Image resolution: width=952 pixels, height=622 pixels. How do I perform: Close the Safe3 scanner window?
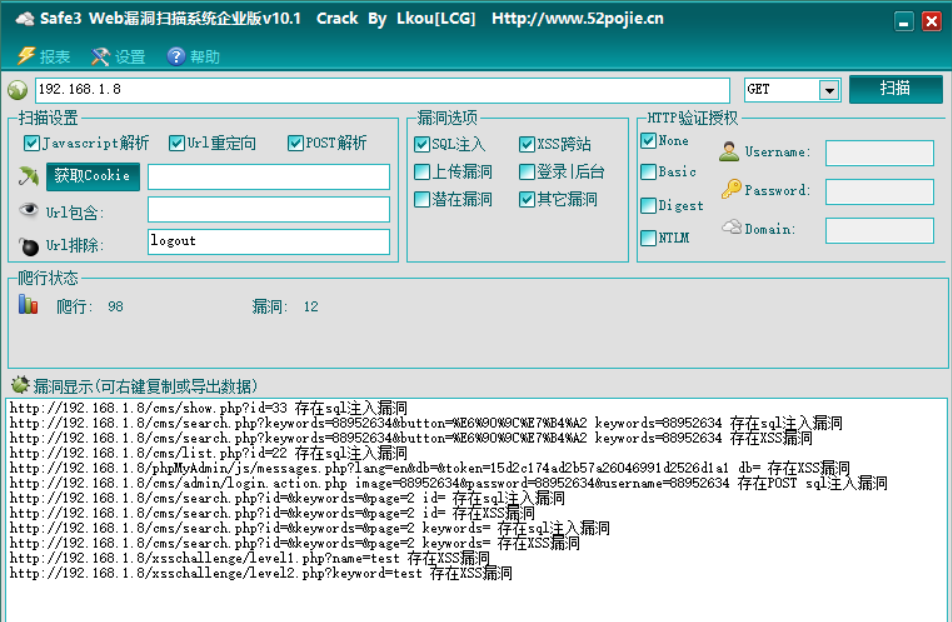pos(931,22)
